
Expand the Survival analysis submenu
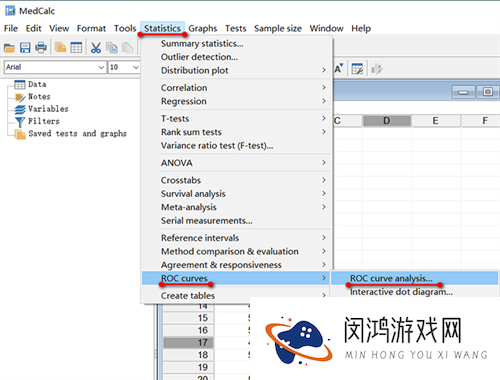pos(237,194)
